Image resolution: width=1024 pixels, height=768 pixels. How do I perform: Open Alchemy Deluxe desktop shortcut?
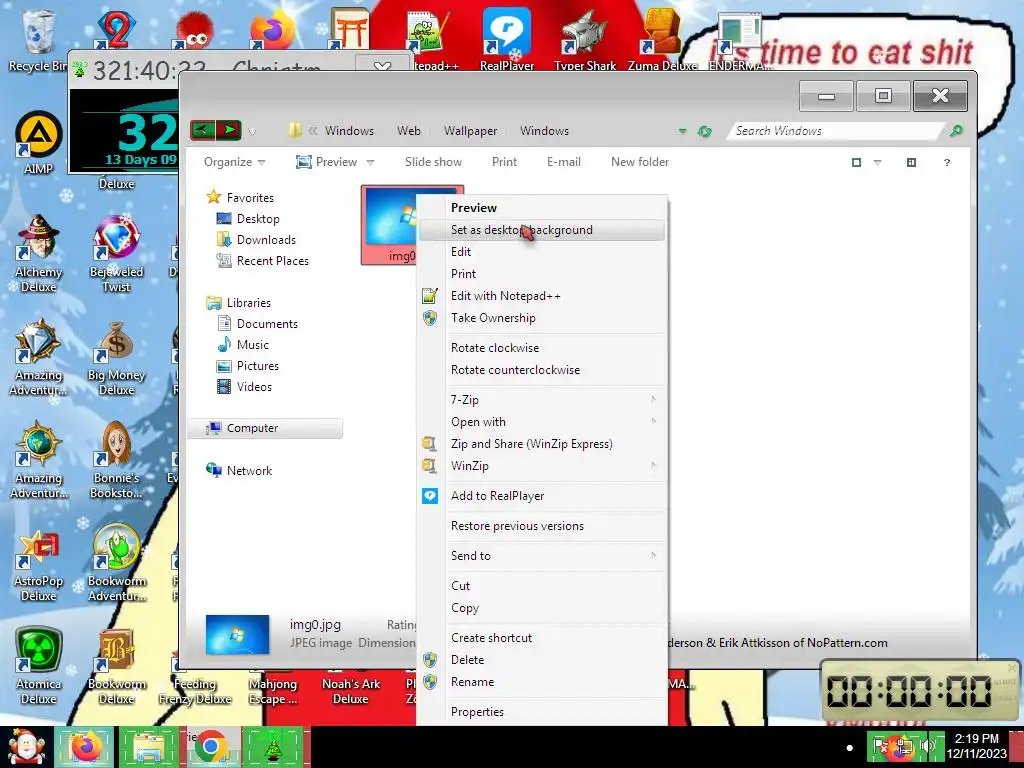click(39, 253)
